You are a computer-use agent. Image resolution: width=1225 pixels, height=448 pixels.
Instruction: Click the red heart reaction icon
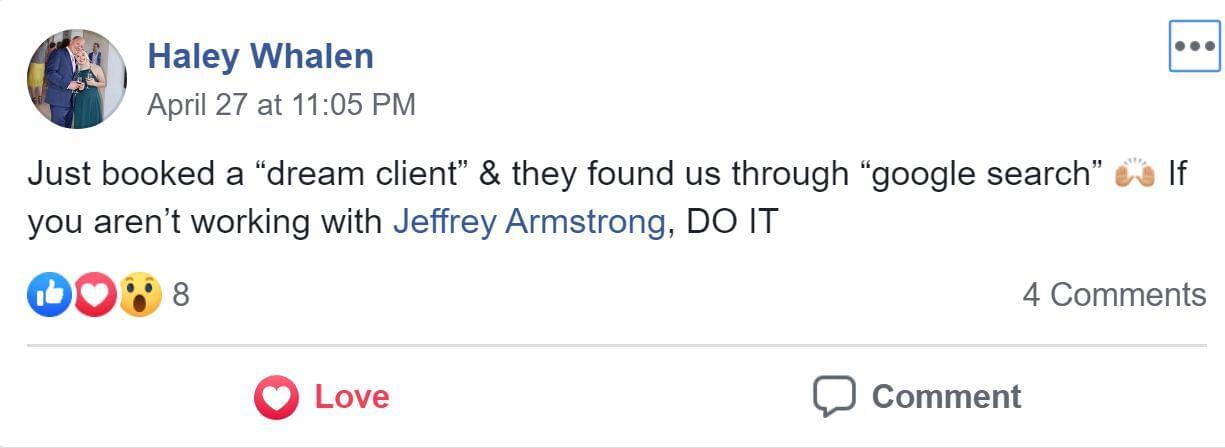tap(95, 294)
